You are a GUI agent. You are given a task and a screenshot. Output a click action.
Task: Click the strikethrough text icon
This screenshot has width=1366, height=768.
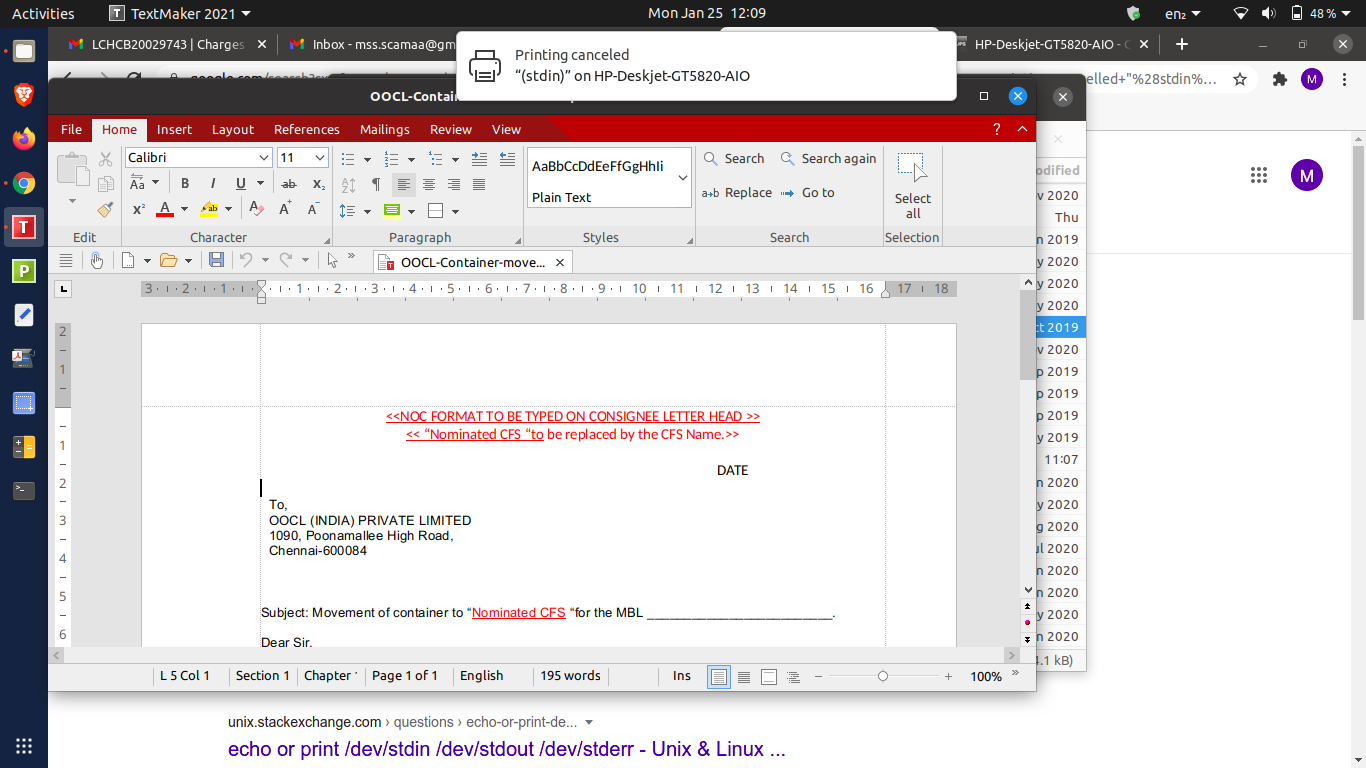[x=289, y=184]
